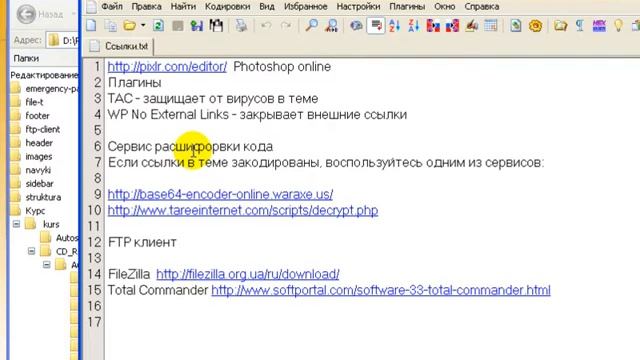
Task: Follow the tareeinternet.com decrypt.php link
Action: pyautogui.click(x=243, y=210)
